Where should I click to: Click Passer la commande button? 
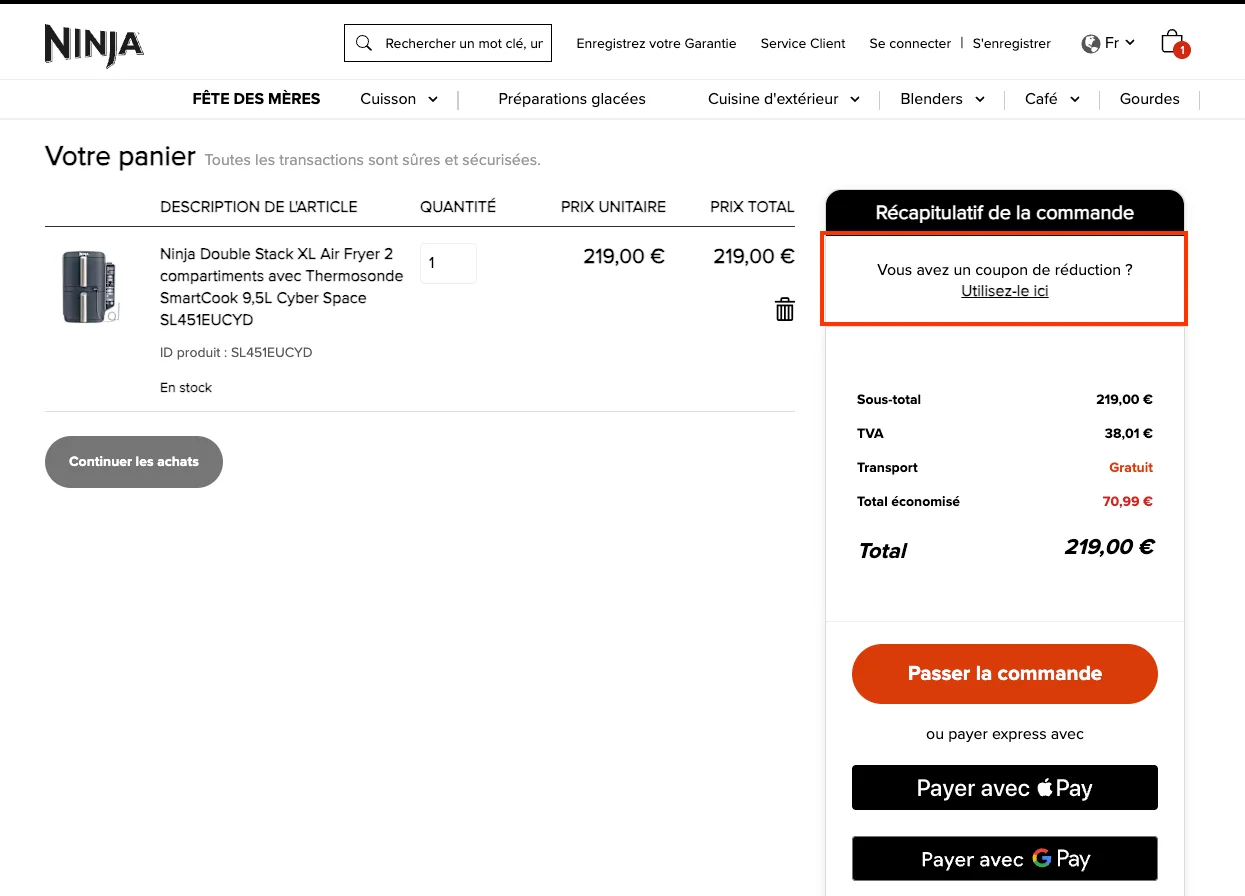click(x=1005, y=674)
